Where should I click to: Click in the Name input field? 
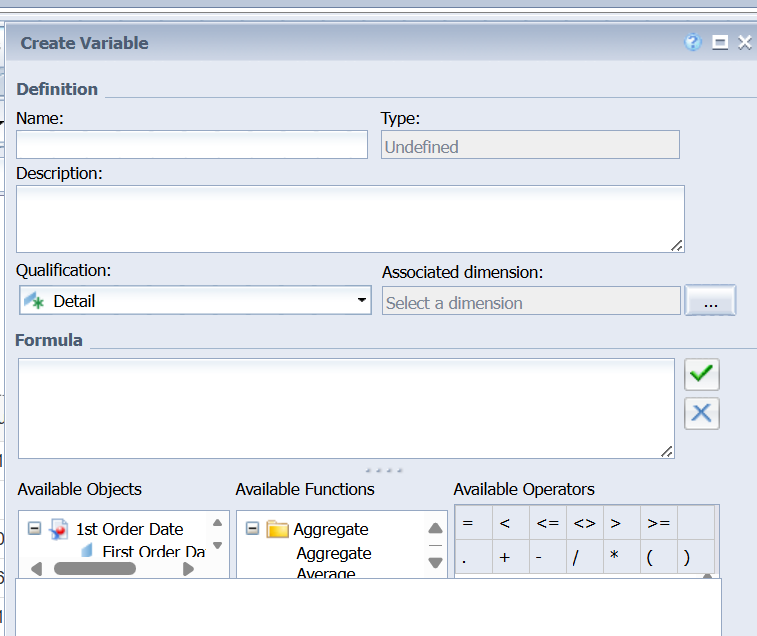click(192, 145)
